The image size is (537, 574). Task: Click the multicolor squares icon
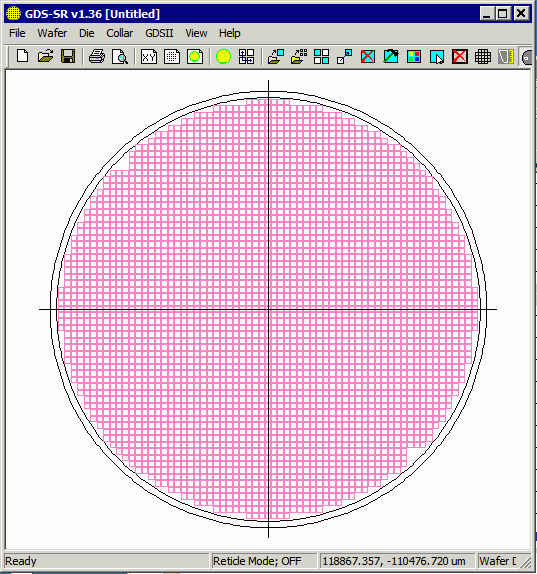(414, 56)
